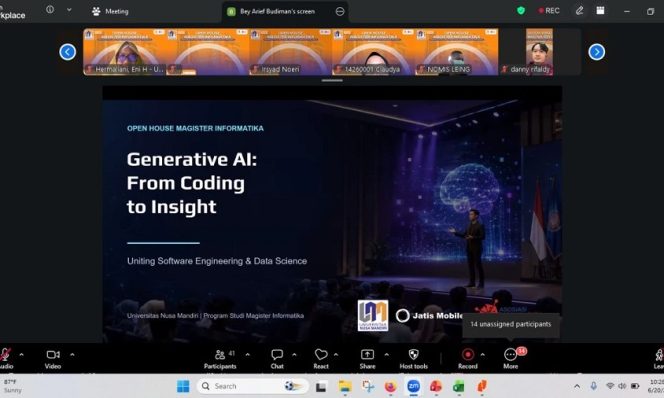
Task: Show next participant thumbnails
Action: 596,52
